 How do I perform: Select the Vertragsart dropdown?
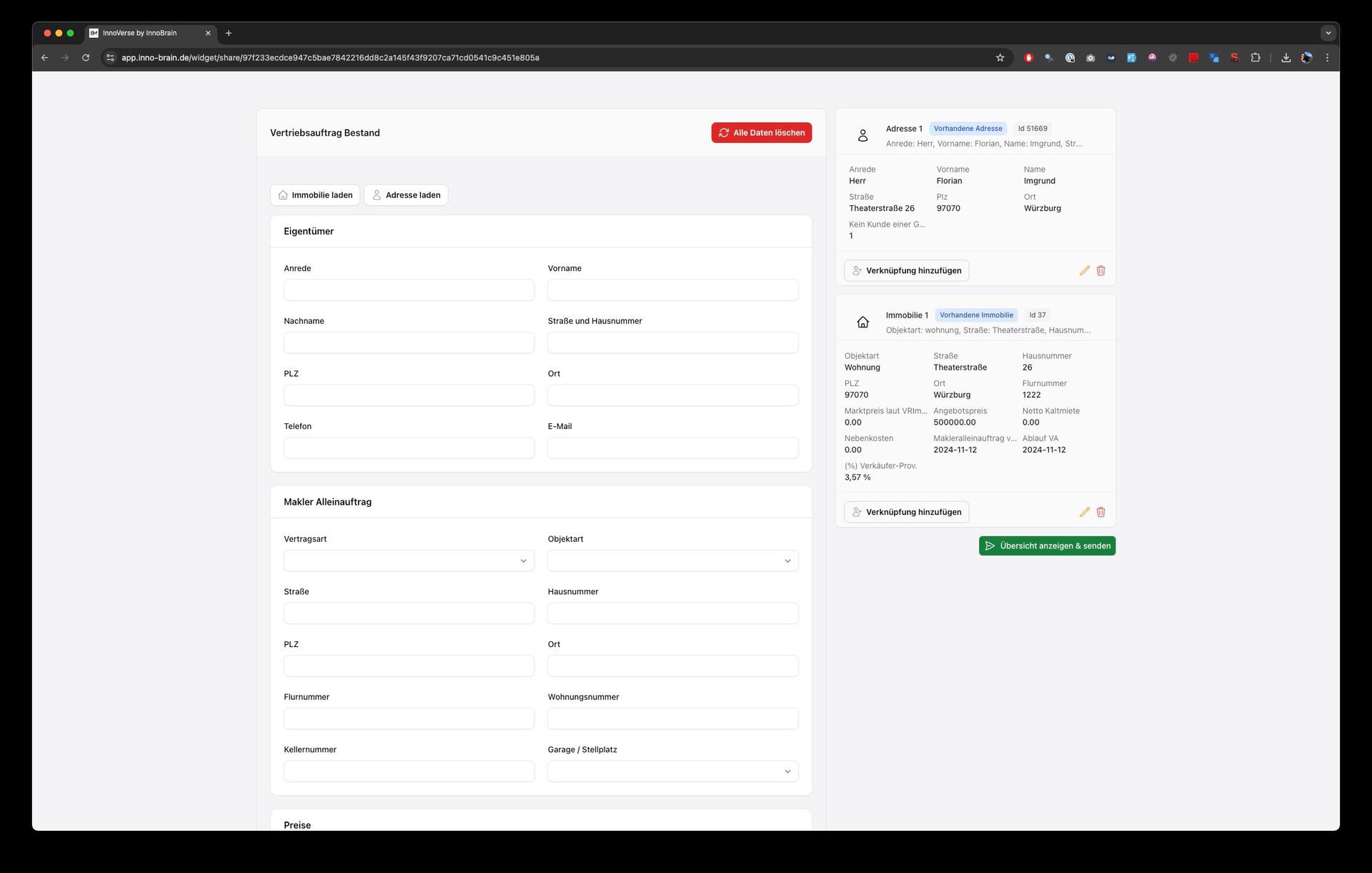pyautogui.click(x=408, y=560)
